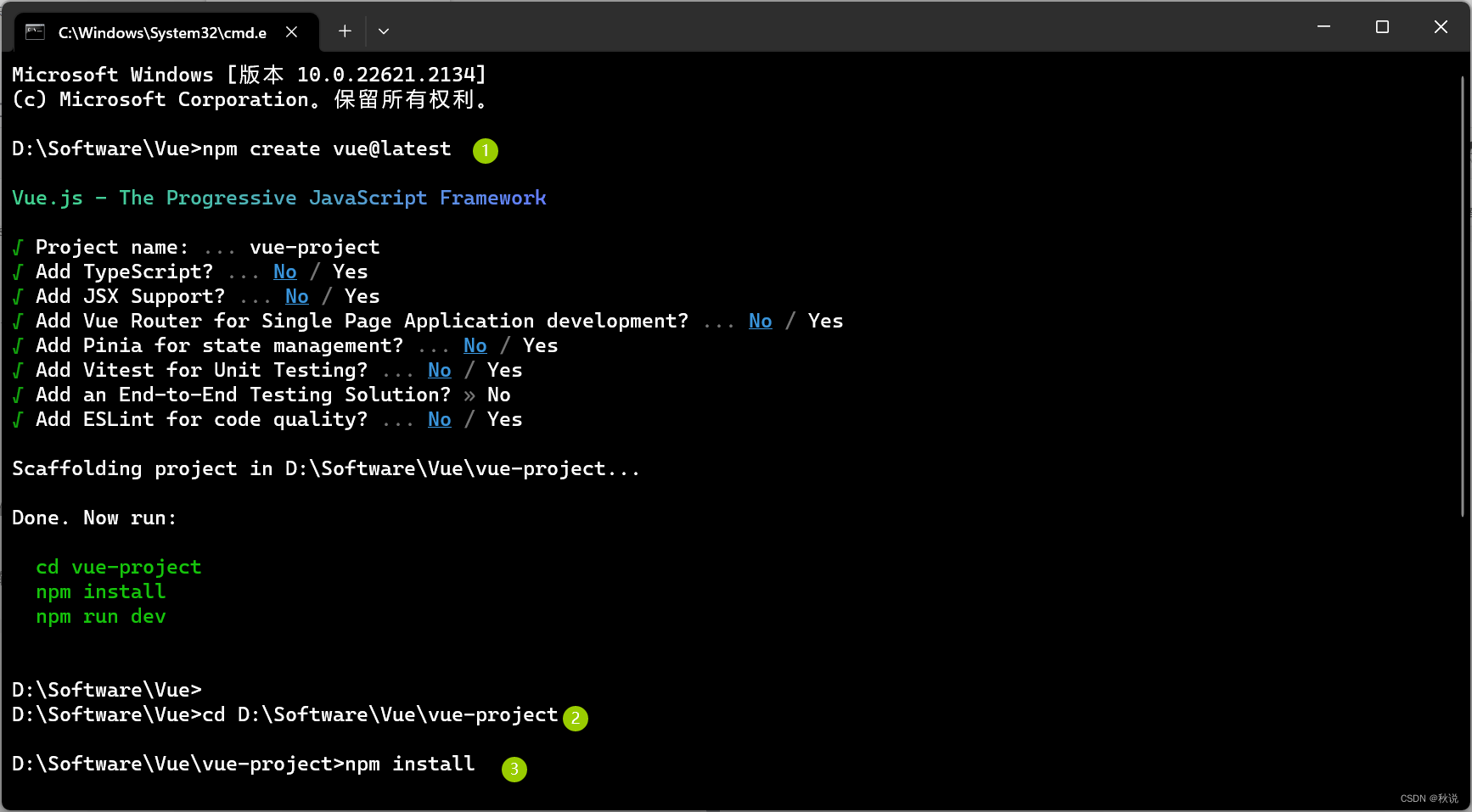Click the green 'cd vue-project' suggestion
This screenshot has height=812, width=1472.
119,568
